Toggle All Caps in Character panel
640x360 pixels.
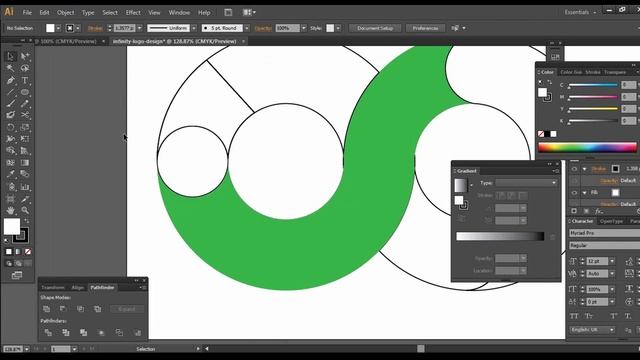(x=574, y=316)
